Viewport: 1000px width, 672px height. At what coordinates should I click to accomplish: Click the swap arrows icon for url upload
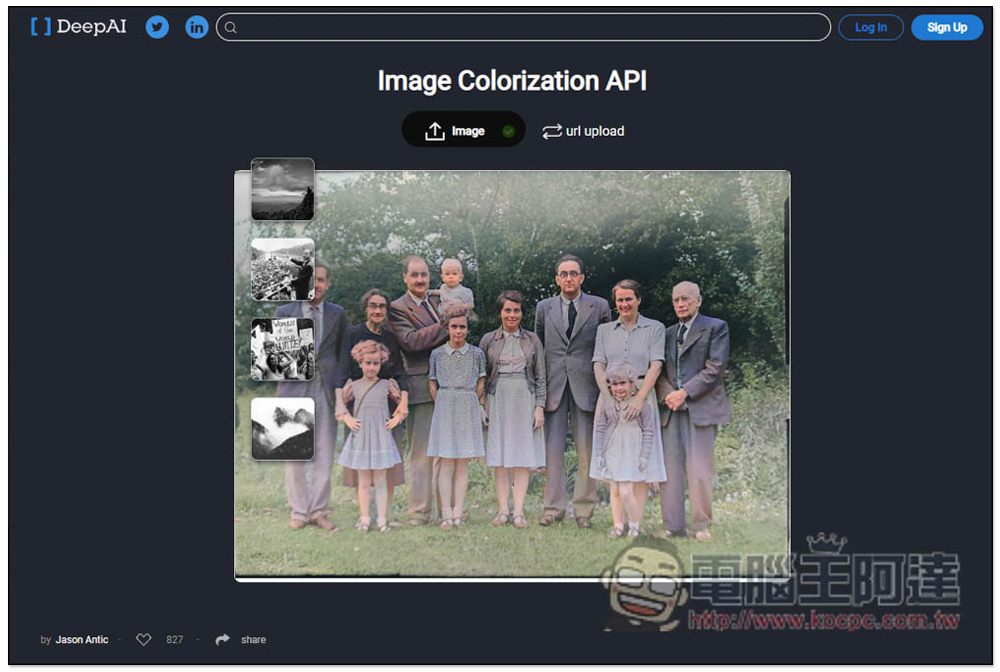click(x=552, y=131)
